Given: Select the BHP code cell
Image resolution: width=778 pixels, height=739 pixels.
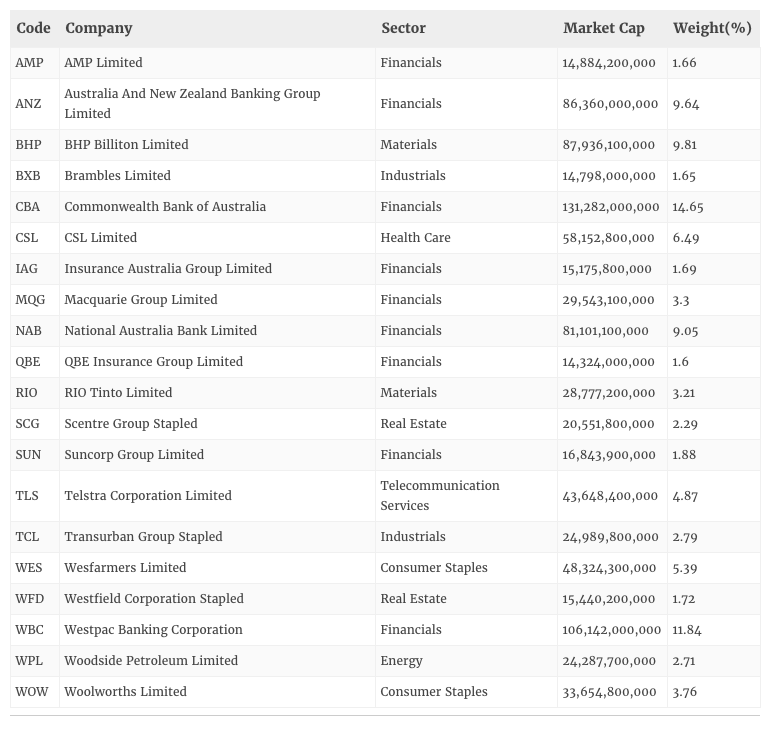Looking at the screenshot, I should click(x=29, y=145).
